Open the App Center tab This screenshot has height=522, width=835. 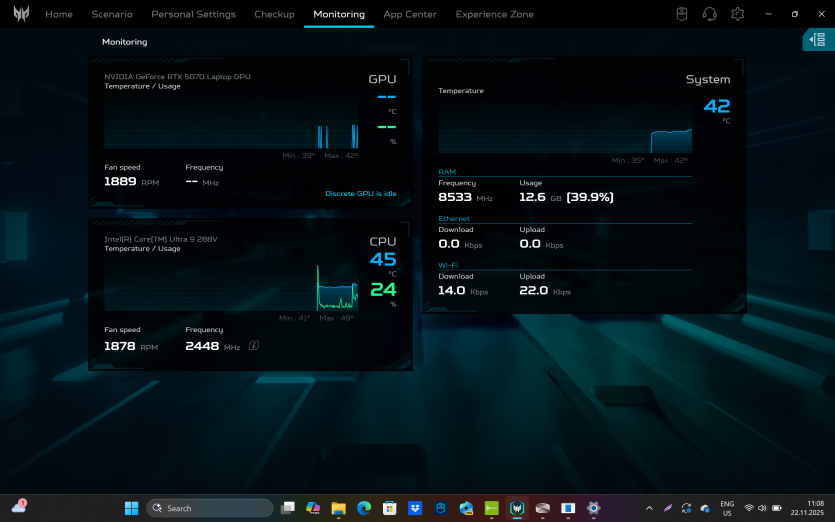coord(410,14)
